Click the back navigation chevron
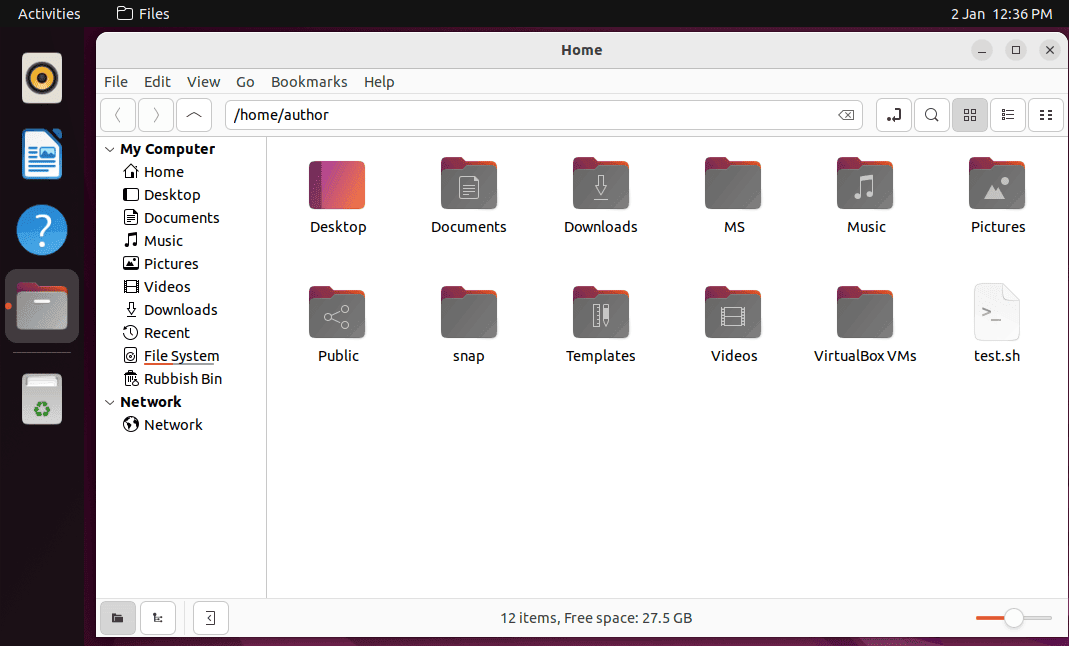Viewport: 1069px width, 646px height. tap(117, 114)
